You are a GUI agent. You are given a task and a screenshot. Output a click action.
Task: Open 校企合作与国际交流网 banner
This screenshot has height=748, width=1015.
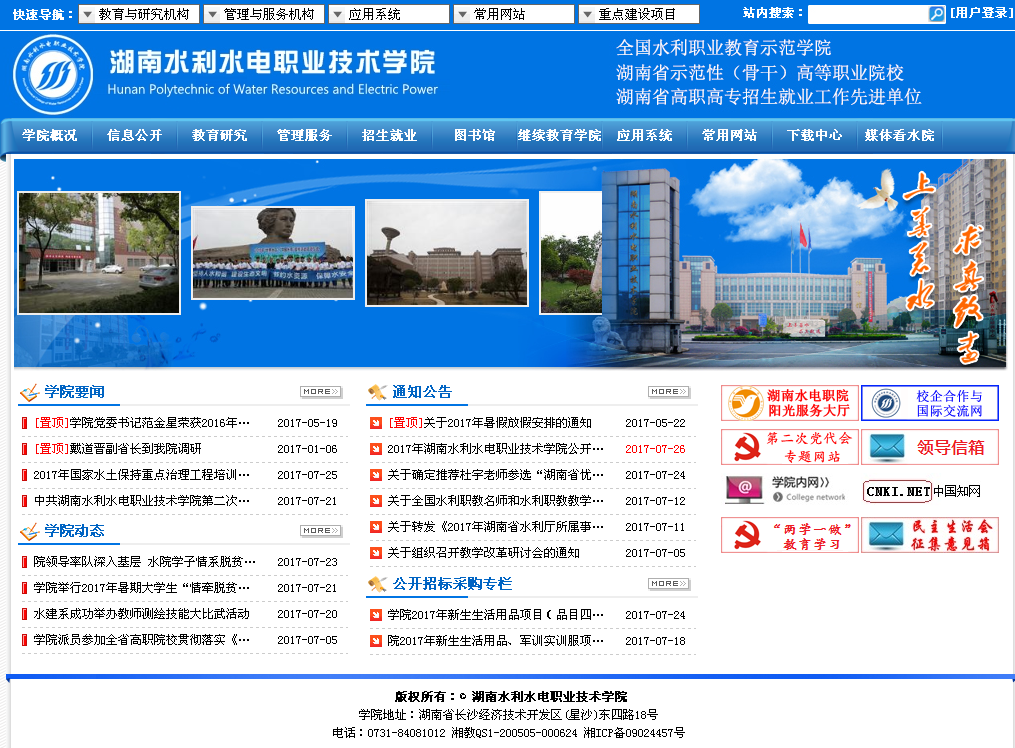(x=929, y=403)
